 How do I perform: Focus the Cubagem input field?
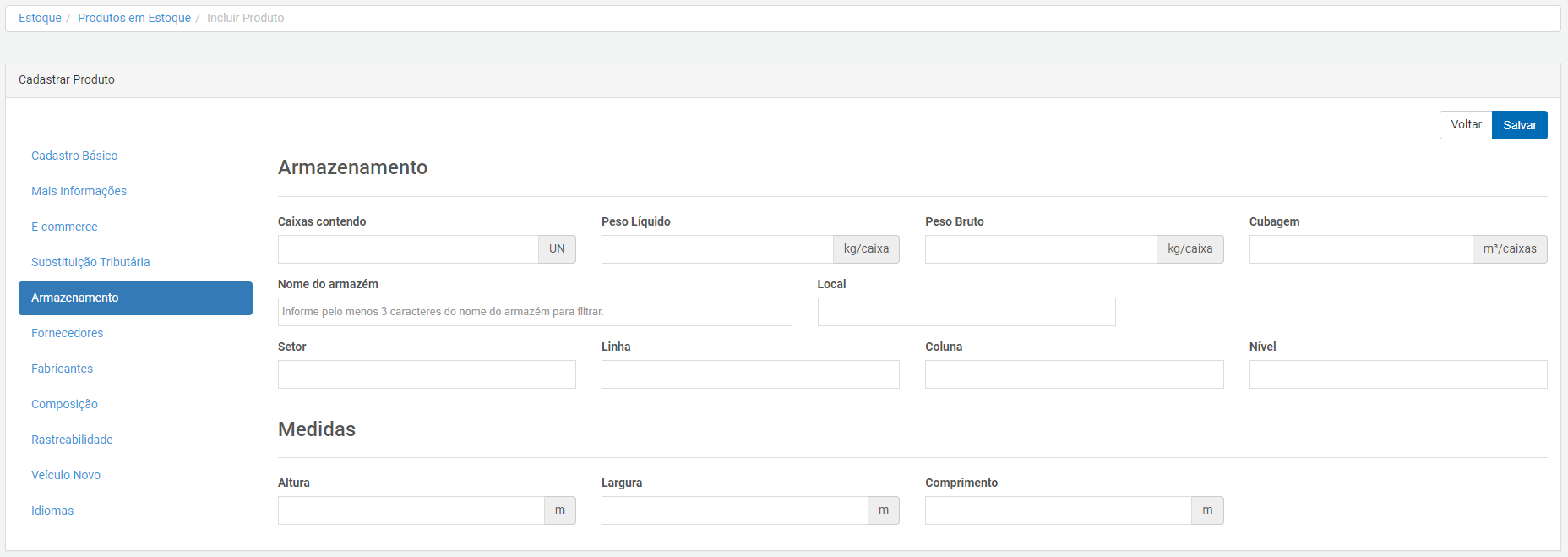click(1361, 249)
